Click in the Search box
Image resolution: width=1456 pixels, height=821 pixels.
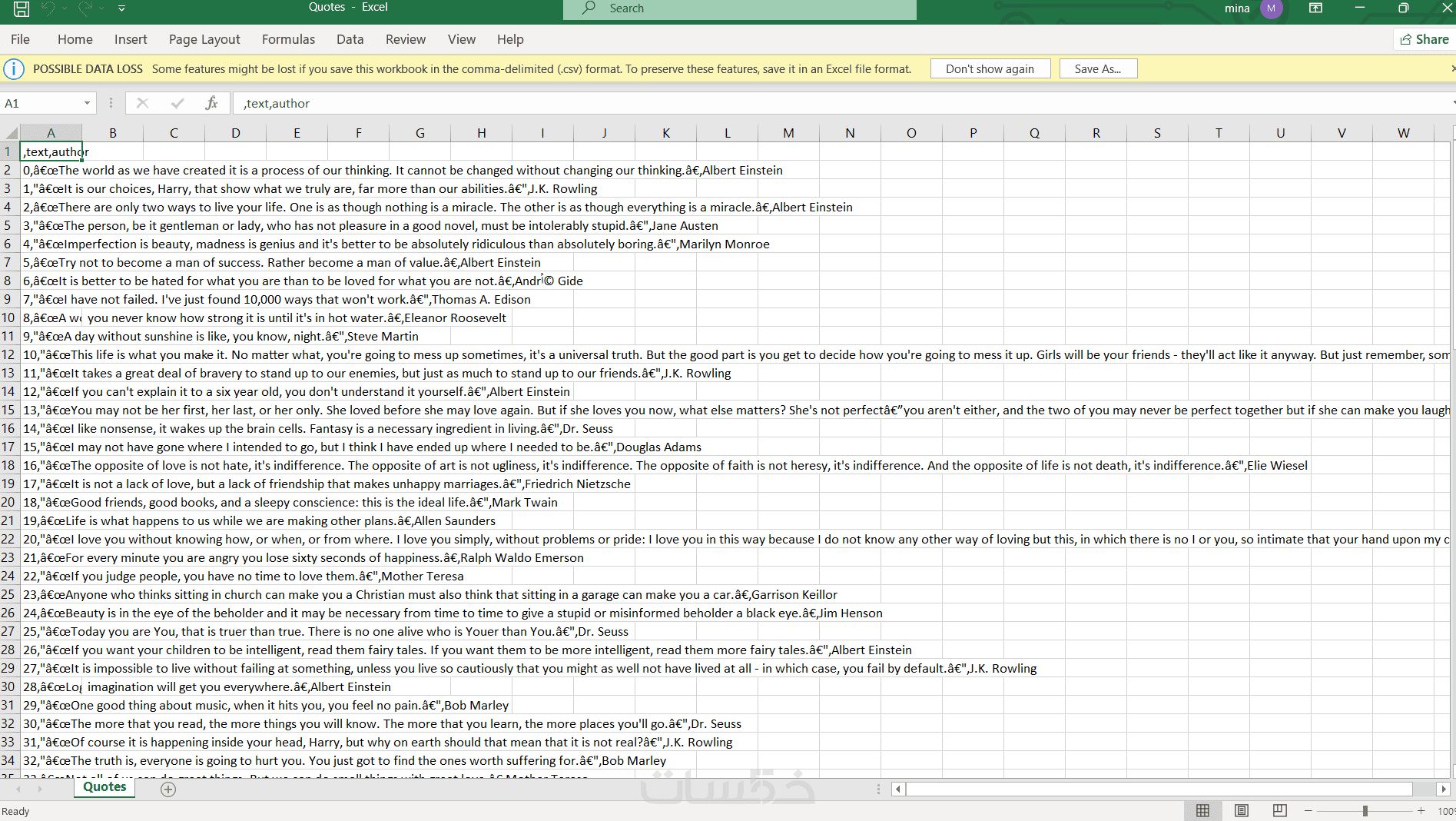[740, 8]
